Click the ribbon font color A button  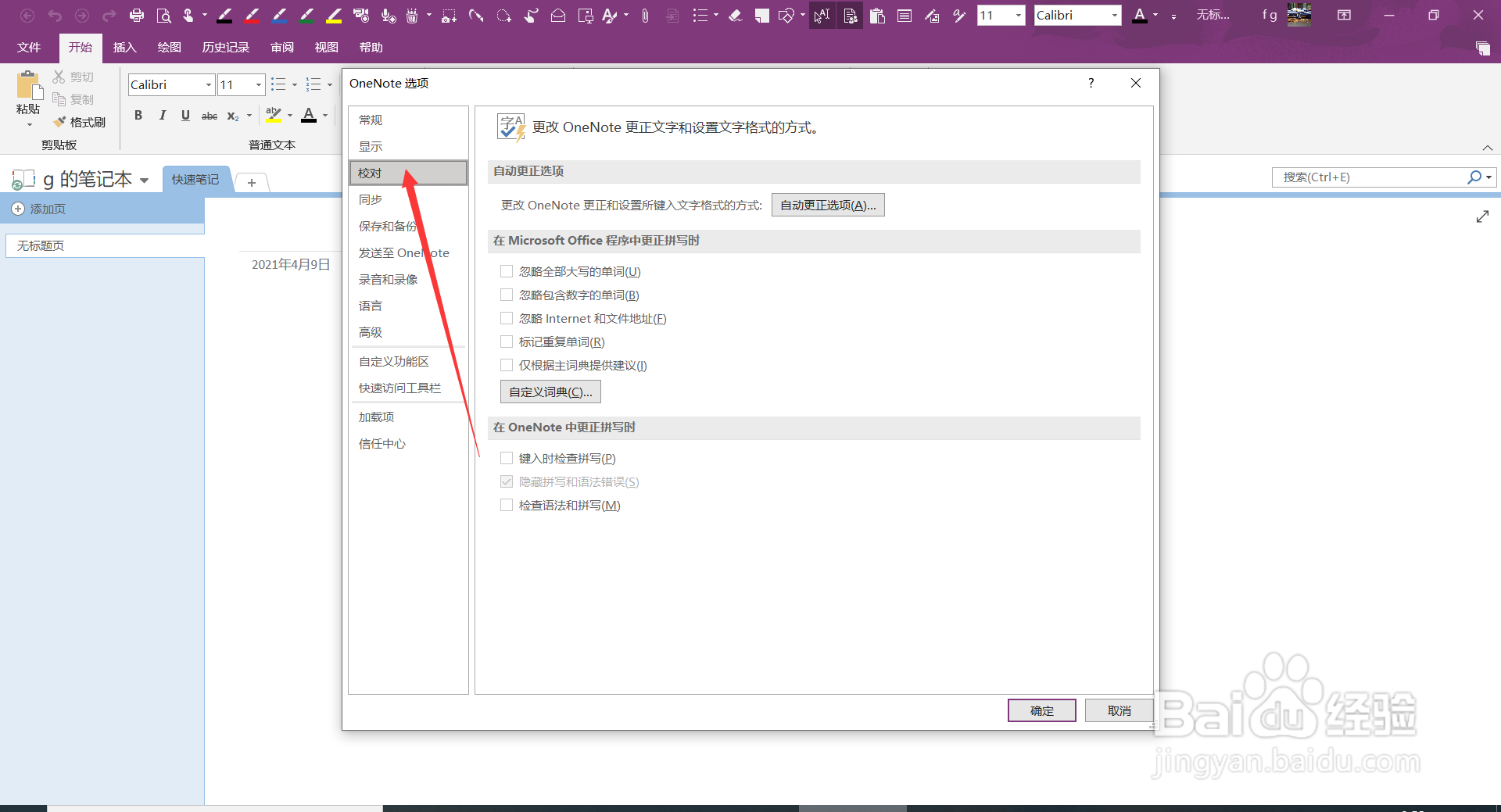(x=309, y=116)
